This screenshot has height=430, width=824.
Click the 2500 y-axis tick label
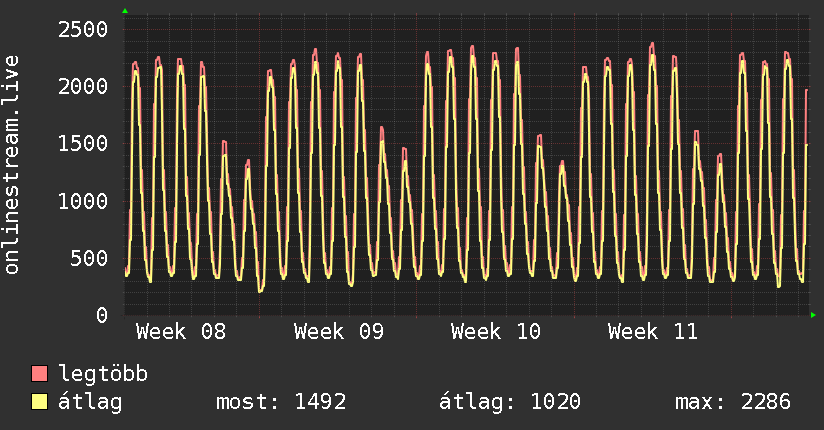(x=82, y=29)
